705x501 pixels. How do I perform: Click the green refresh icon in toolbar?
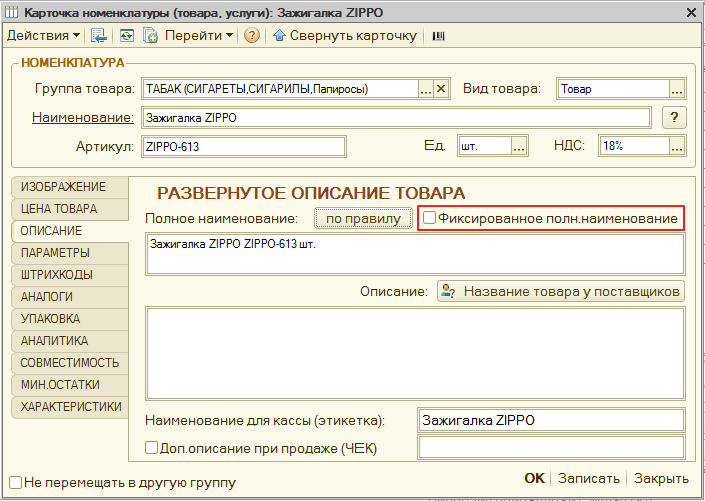127,36
